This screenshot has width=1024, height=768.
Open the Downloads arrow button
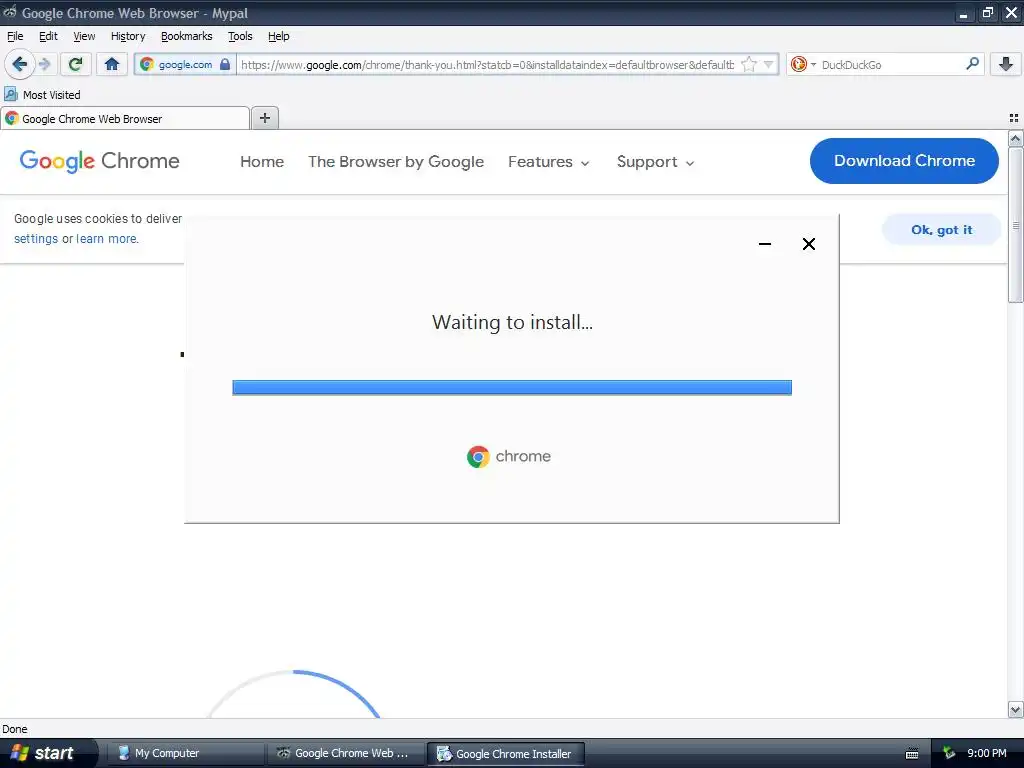[1006, 64]
